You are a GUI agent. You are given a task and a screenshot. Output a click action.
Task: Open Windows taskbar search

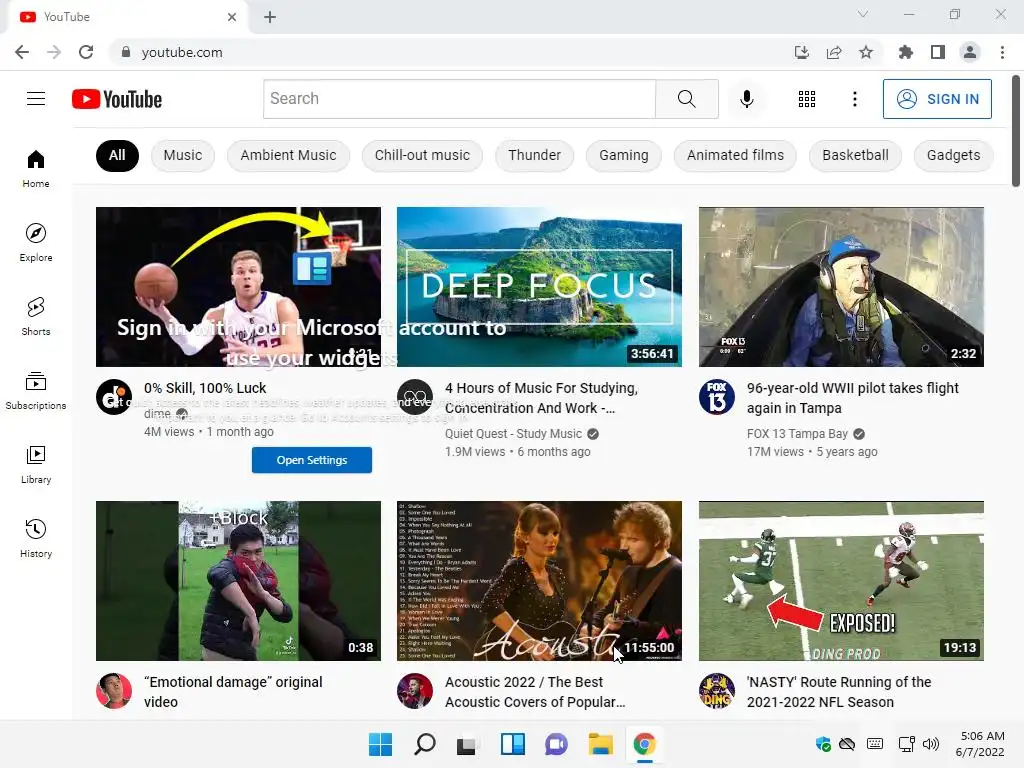424,744
